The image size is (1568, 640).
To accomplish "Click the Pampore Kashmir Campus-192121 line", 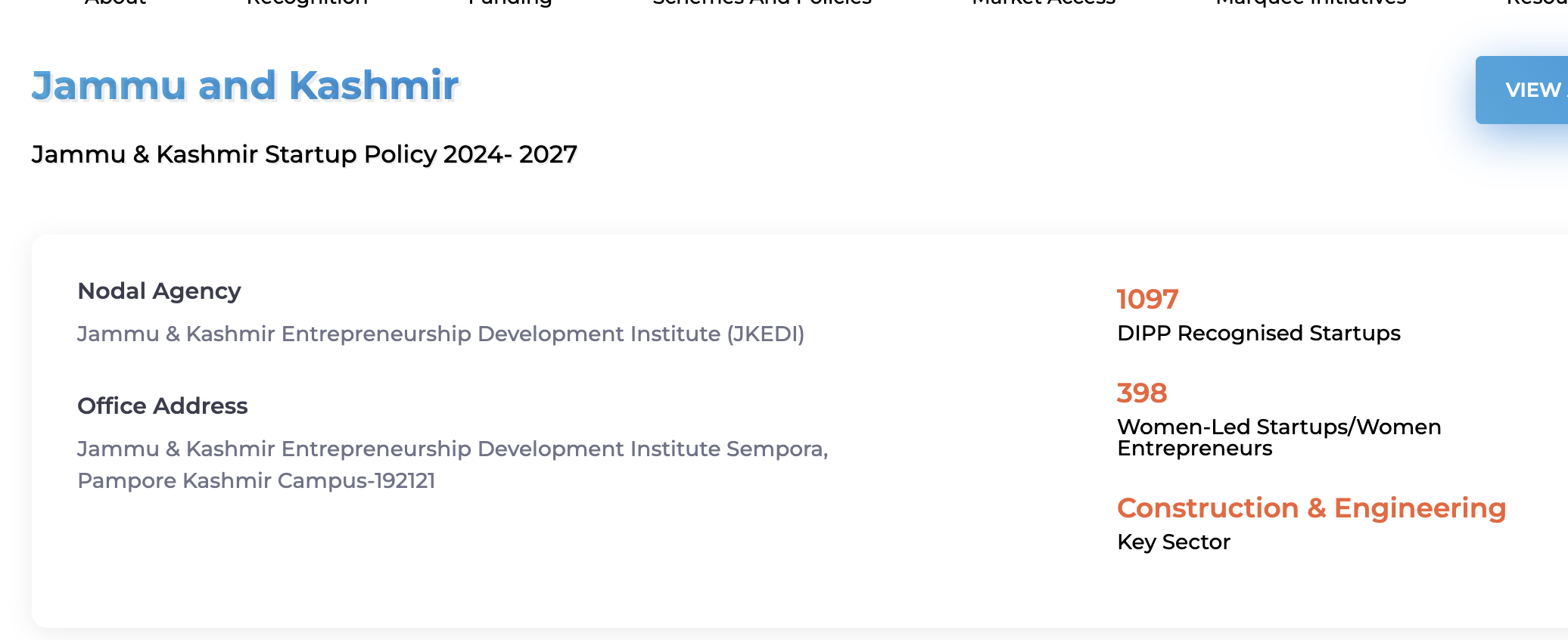I will pyautogui.click(x=257, y=480).
